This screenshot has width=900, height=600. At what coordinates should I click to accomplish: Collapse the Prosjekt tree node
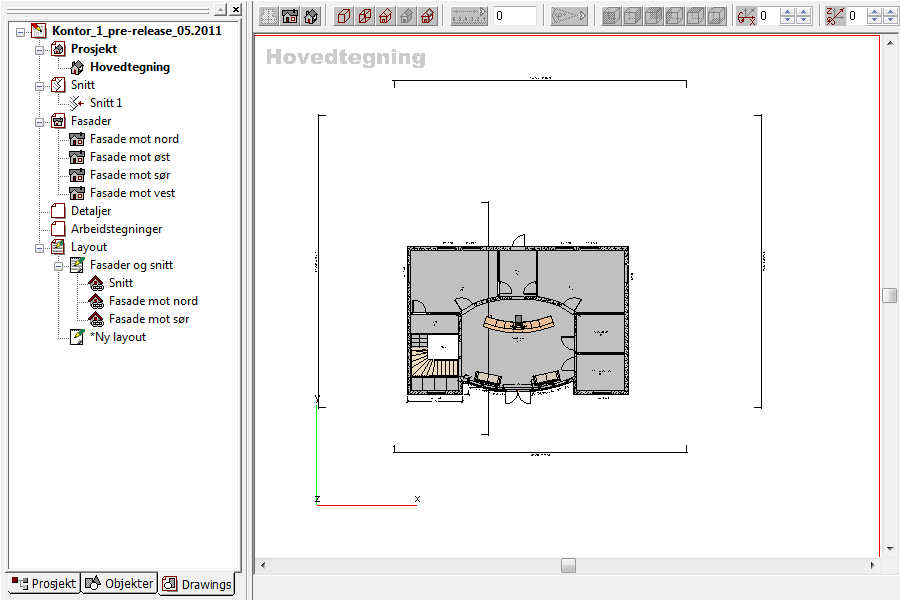[x=40, y=50]
